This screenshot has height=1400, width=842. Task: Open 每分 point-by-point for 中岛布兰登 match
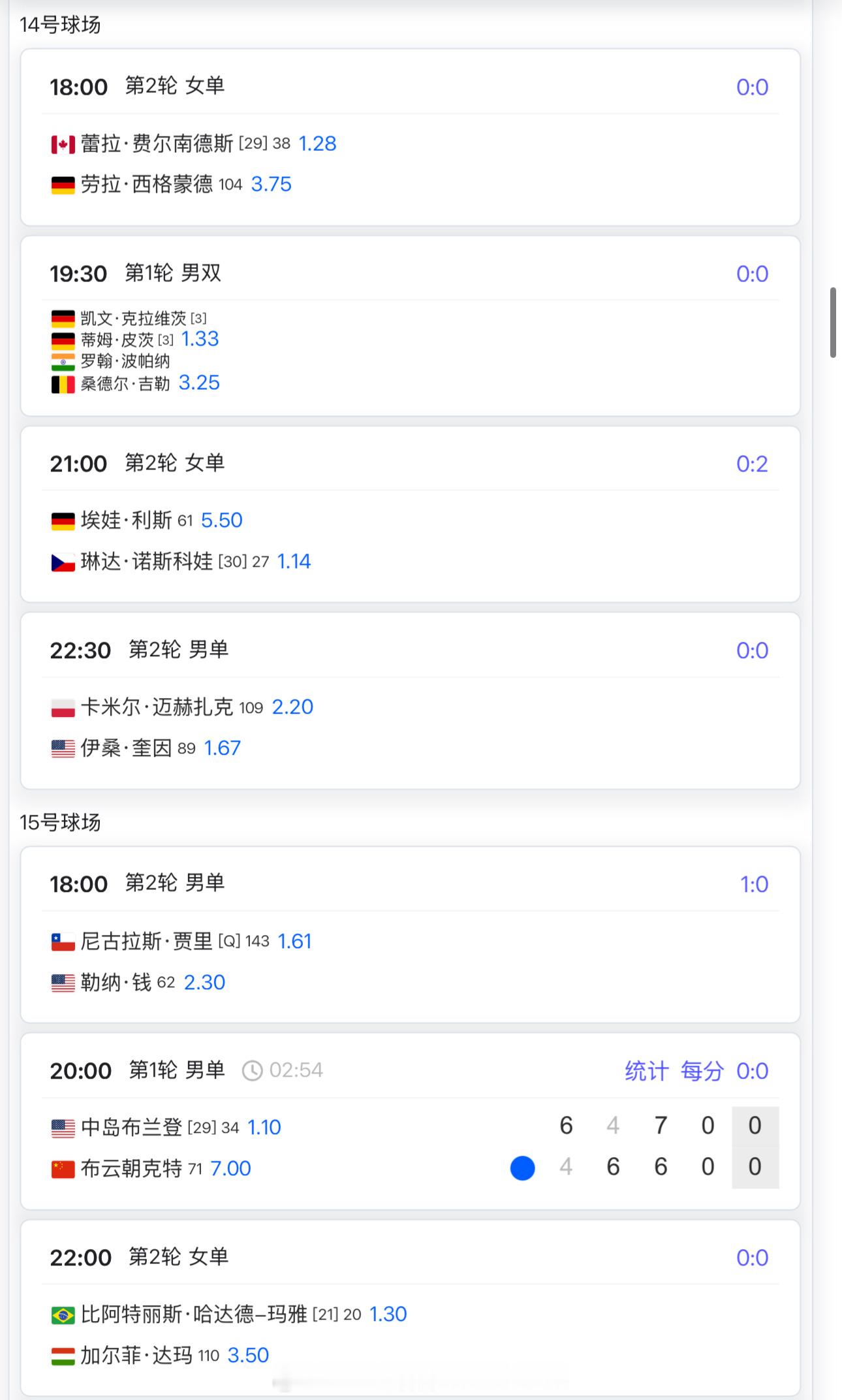coord(702,1071)
